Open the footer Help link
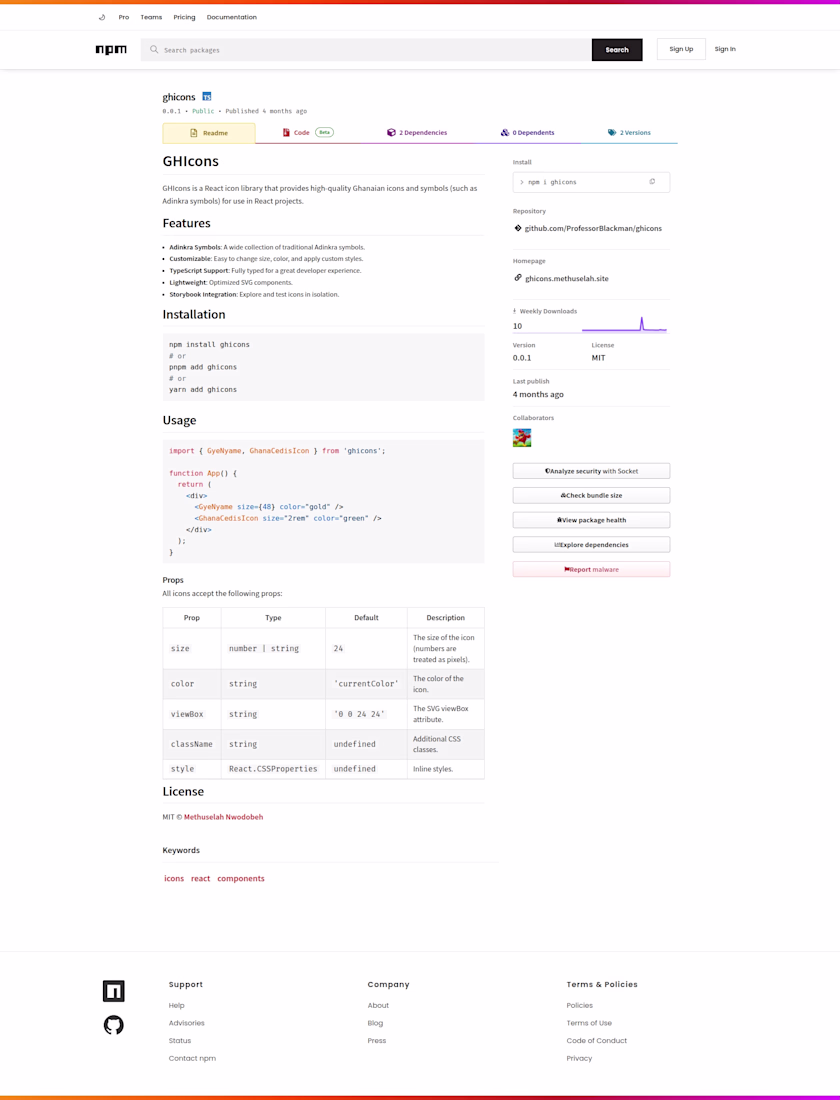This screenshot has height=1100, width=840. coord(176,1005)
